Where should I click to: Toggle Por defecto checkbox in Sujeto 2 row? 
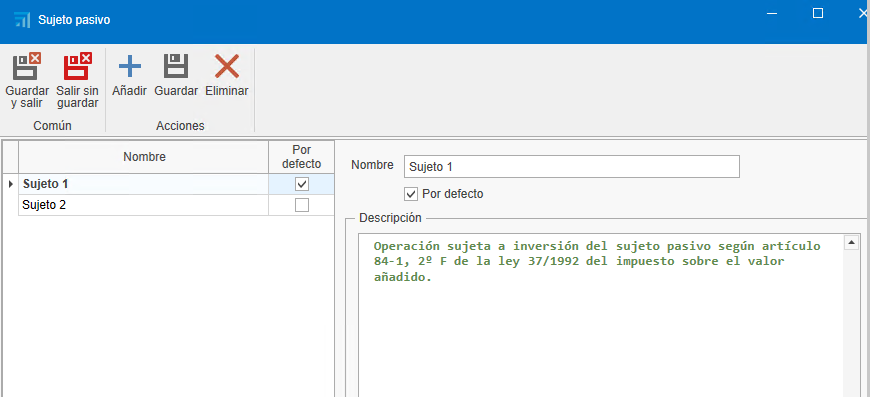[302, 205]
